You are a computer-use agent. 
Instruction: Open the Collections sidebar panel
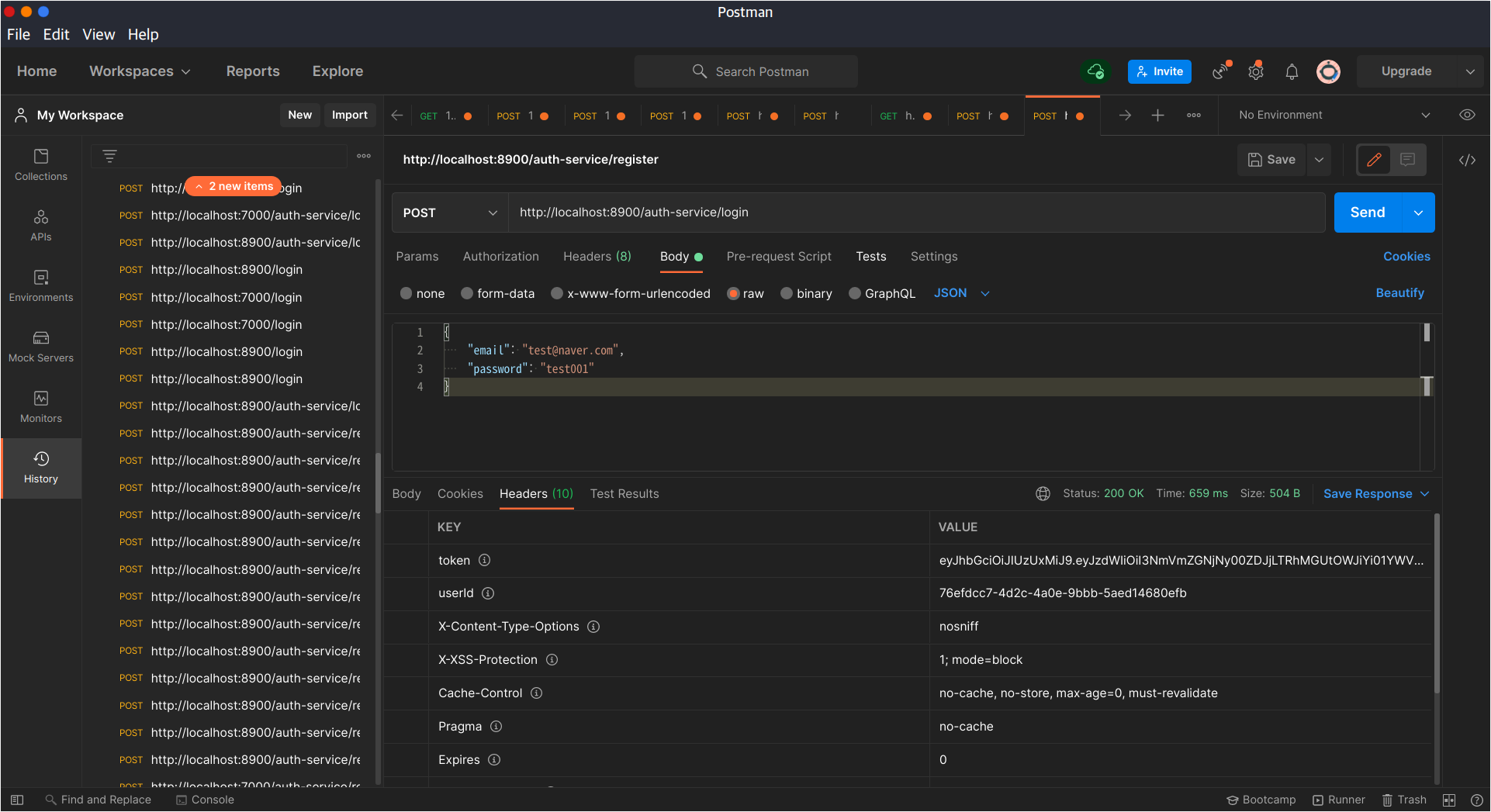click(41, 165)
